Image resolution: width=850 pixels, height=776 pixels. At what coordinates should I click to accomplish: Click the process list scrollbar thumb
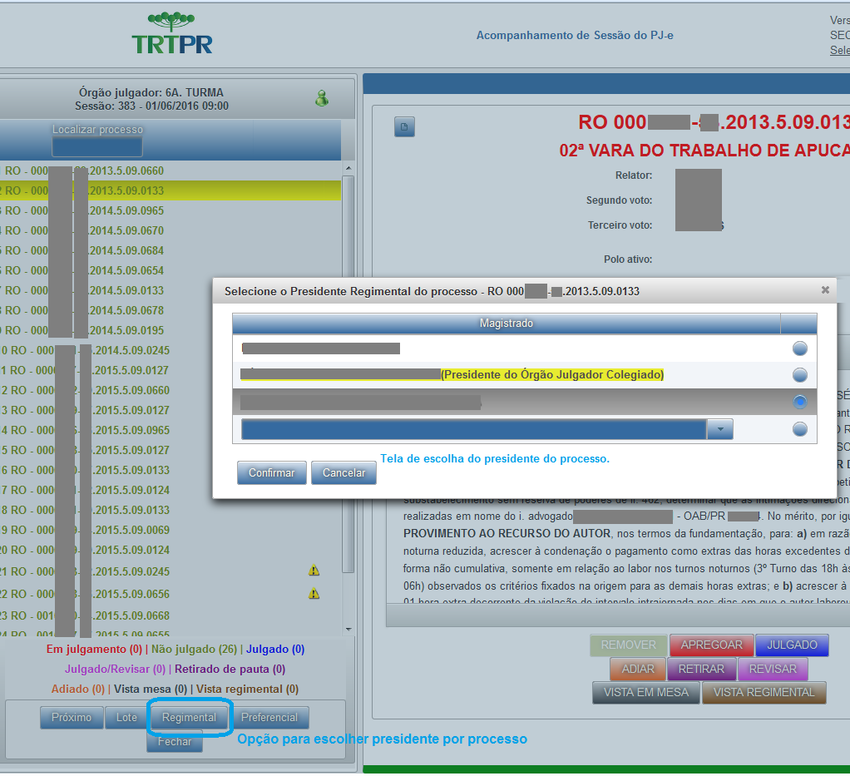click(x=349, y=373)
